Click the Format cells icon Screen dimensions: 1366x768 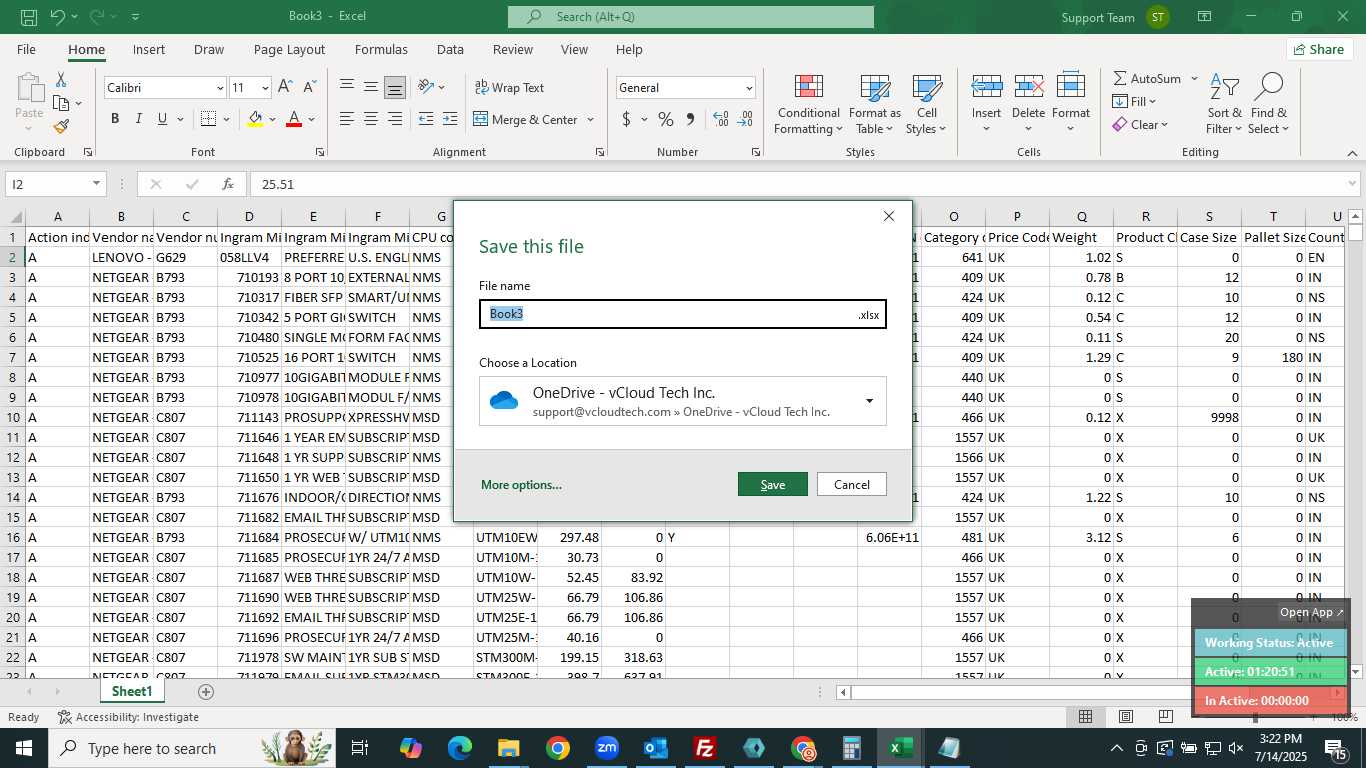click(x=1071, y=88)
